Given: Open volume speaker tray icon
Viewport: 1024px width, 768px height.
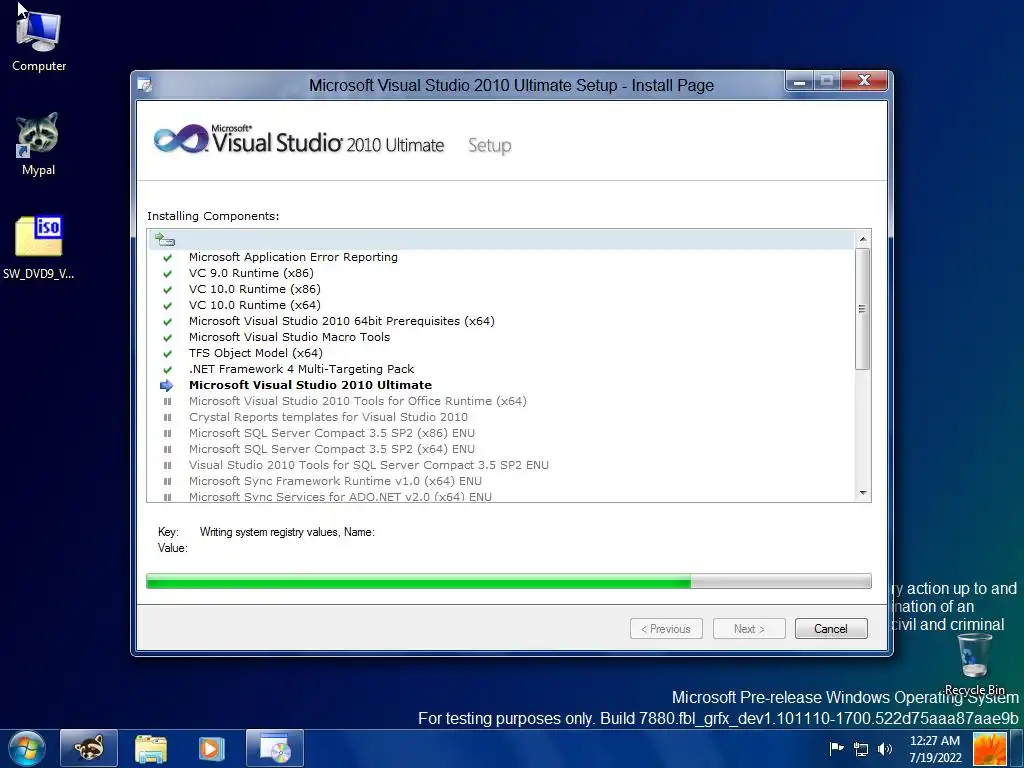Looking at the screenshot, I should pos(885,749).
